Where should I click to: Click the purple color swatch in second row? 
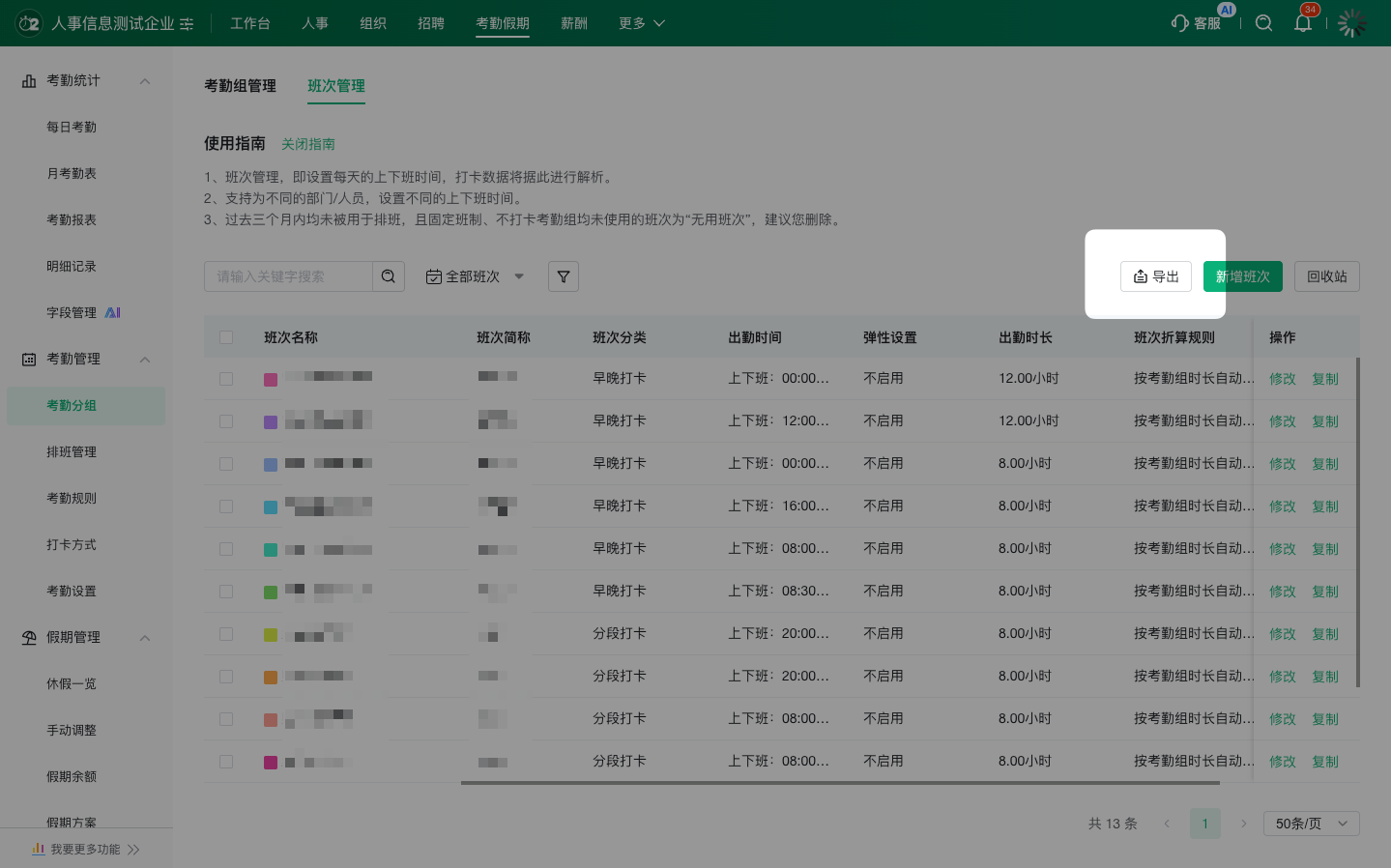coord(271,421)
